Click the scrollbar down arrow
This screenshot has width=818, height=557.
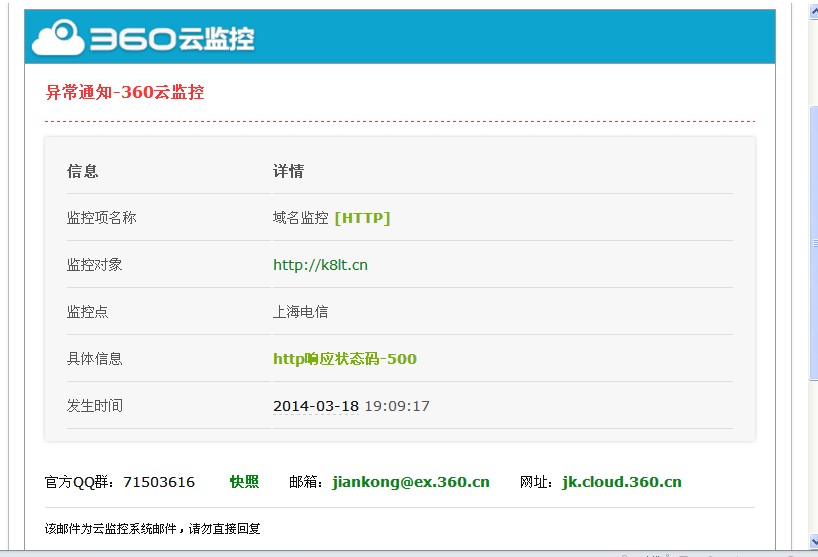click(813, 540)
